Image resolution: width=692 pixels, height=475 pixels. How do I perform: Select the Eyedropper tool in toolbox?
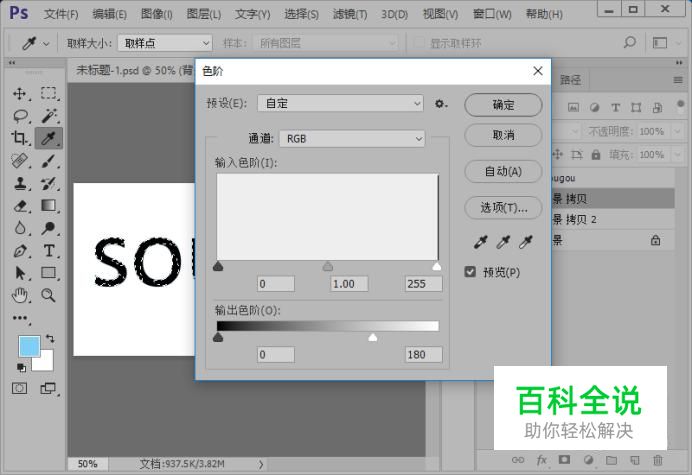pos(49,138)
